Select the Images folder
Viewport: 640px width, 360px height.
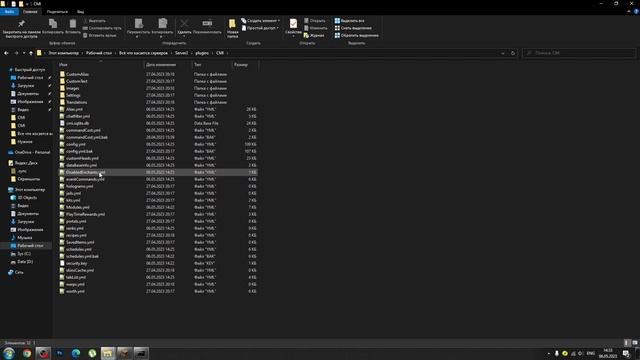pos(73,88)
